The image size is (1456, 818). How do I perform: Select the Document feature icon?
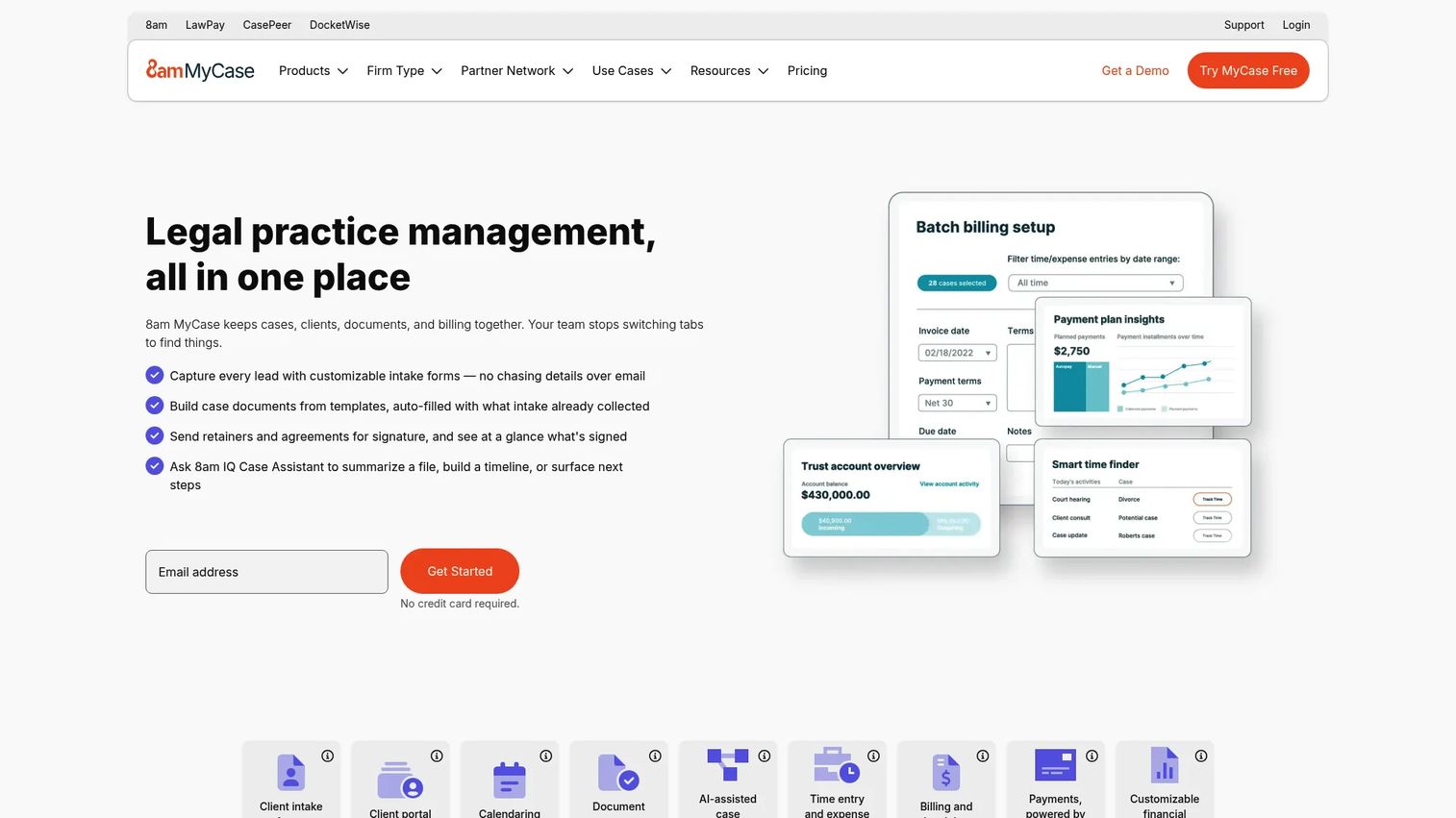point(618,772)
